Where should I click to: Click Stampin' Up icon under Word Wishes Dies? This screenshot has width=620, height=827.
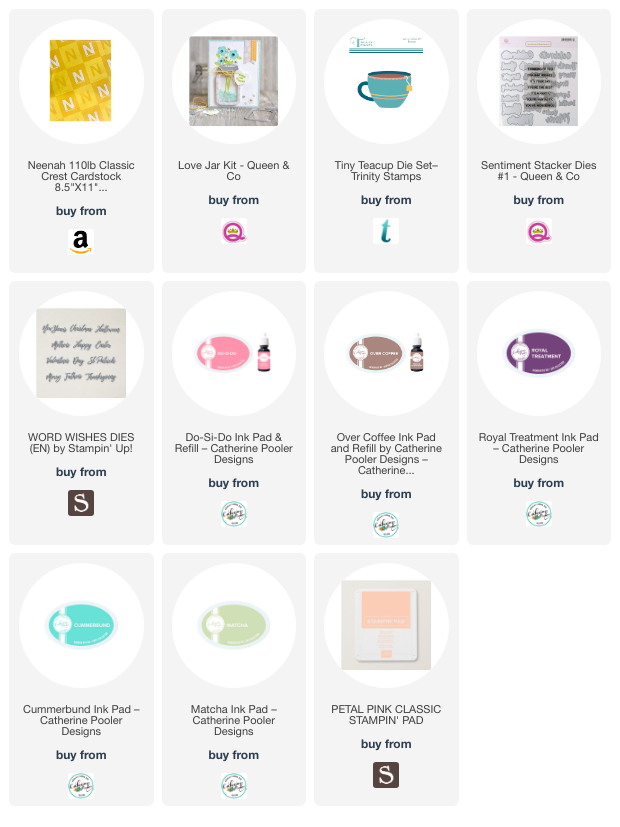pyautogui.click(x=81, y=502)
